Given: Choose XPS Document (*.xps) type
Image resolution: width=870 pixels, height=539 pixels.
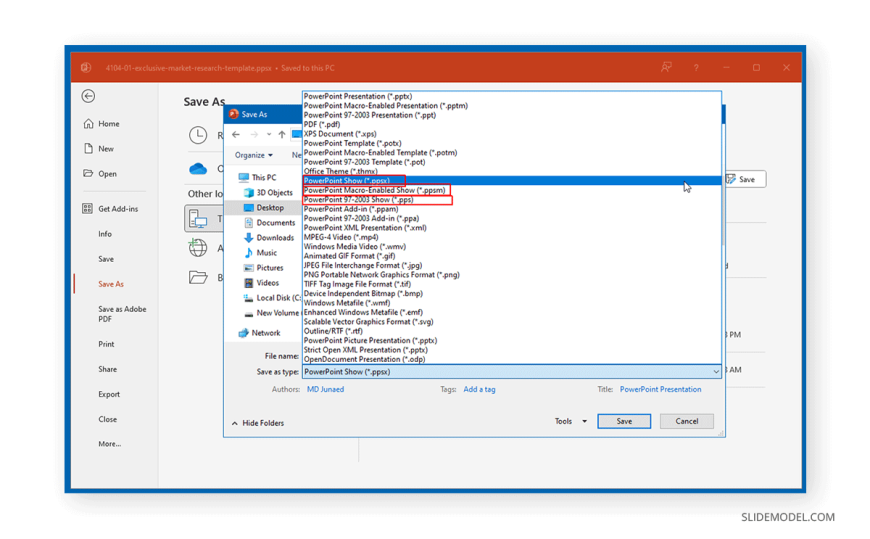Looking at the screenshot, I should pos(512,134).
